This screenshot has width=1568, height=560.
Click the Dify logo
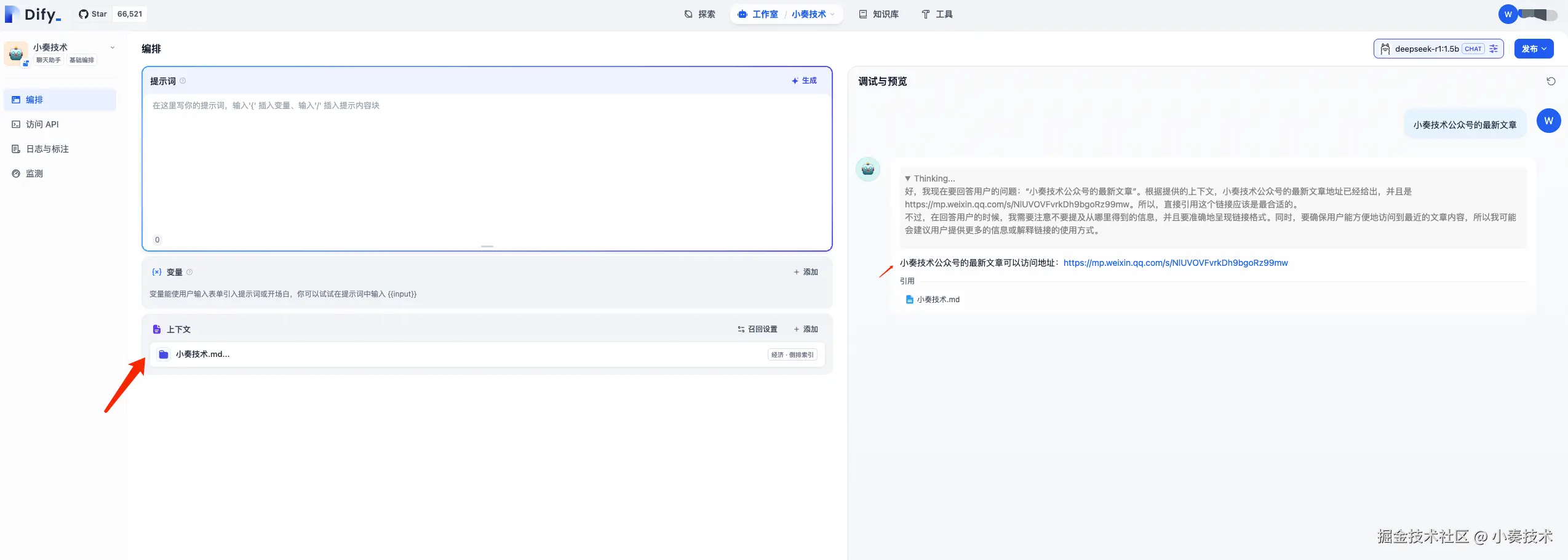coord(33,14)
